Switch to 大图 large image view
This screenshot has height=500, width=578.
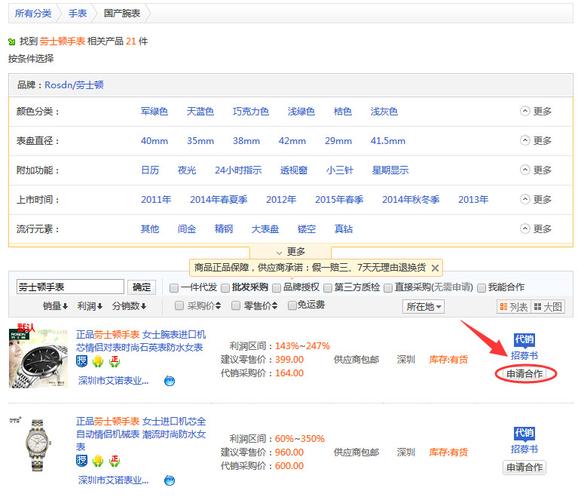(x=548, y=307)
